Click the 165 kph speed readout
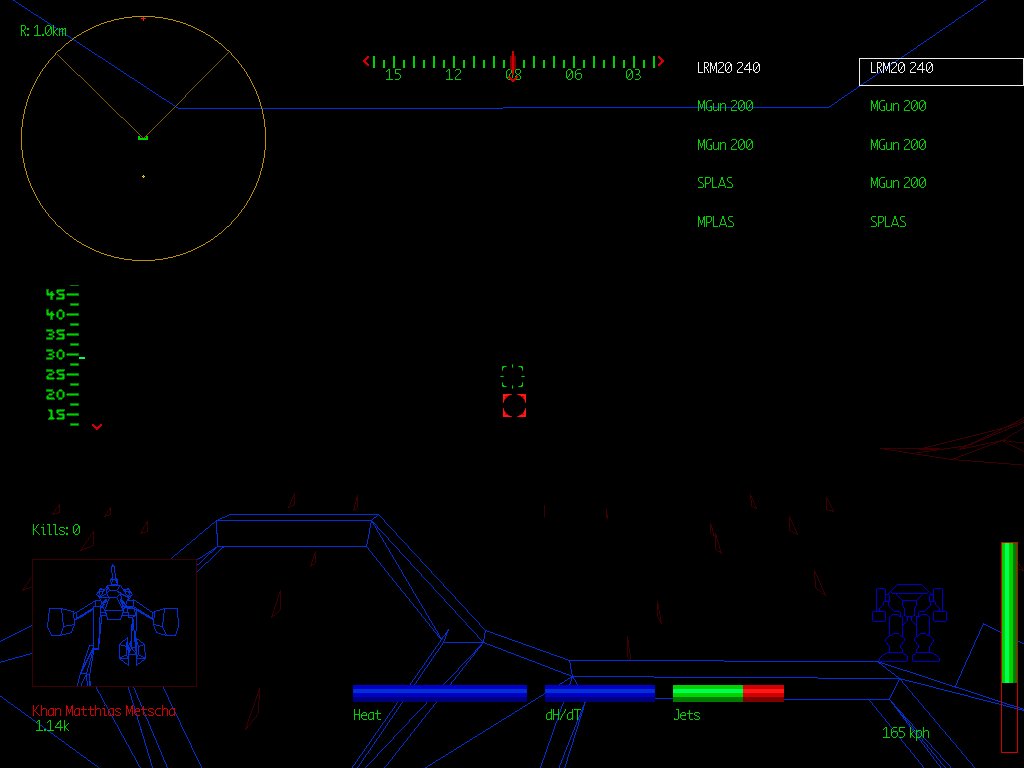This screenshot has height=768, width=1024. click(905, 733)
